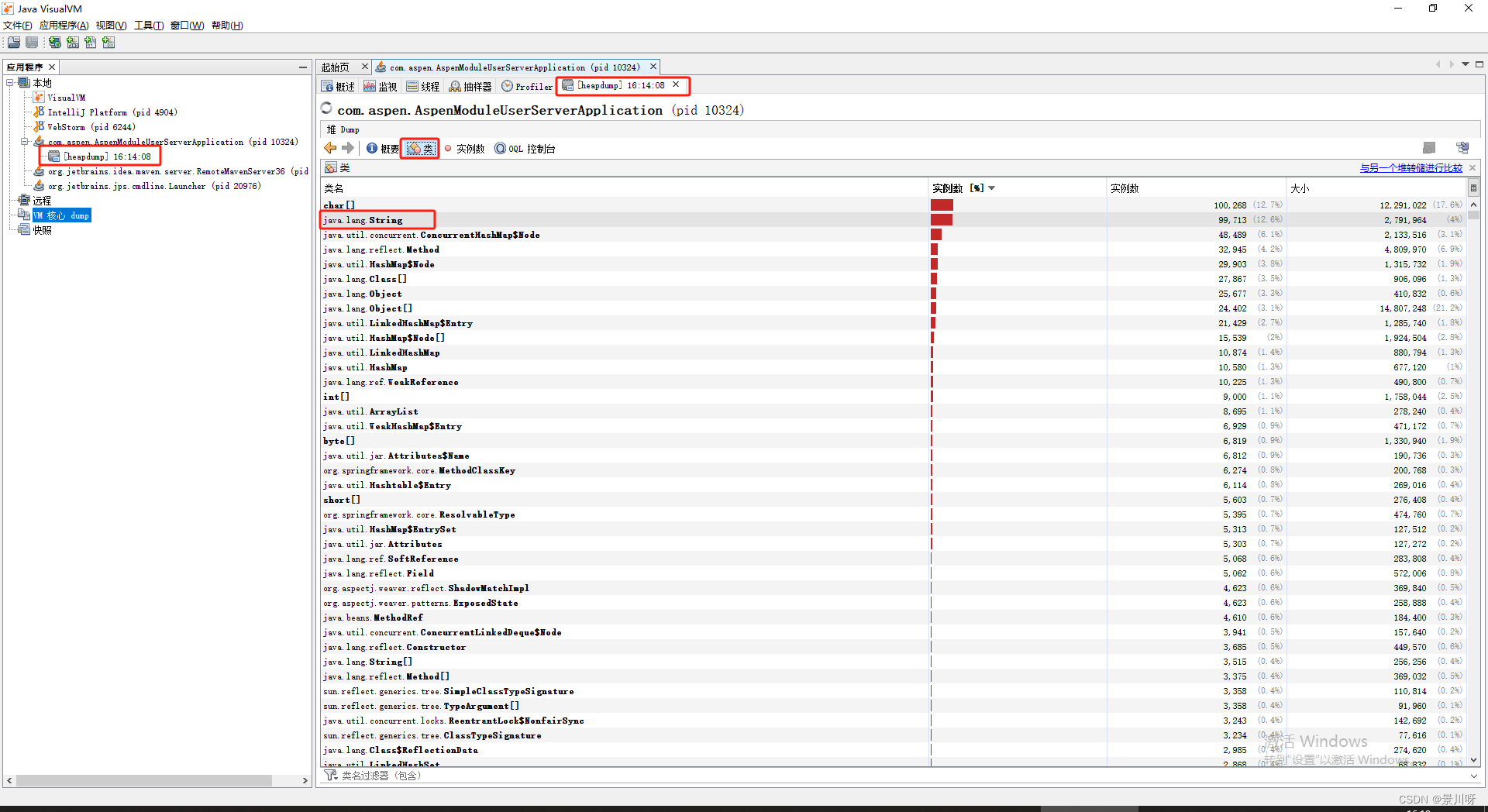Image resolution: width=1488 pixels, height=812 pixels.
Task: Click the compare with another heap dump link
Action: tap(1410, 167)
